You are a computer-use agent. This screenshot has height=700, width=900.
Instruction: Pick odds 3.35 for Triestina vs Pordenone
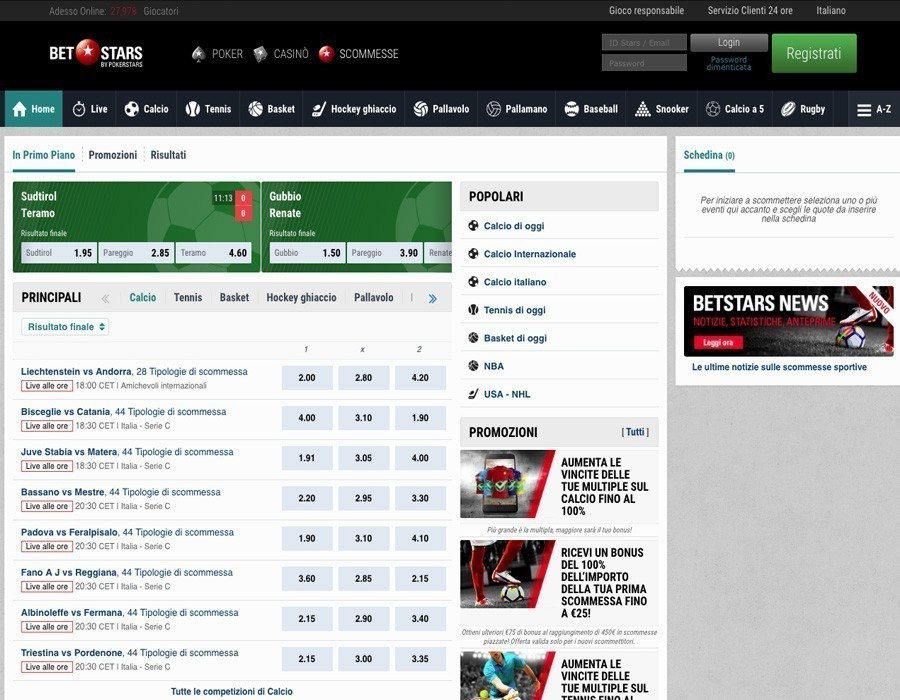tap(420, 659)
